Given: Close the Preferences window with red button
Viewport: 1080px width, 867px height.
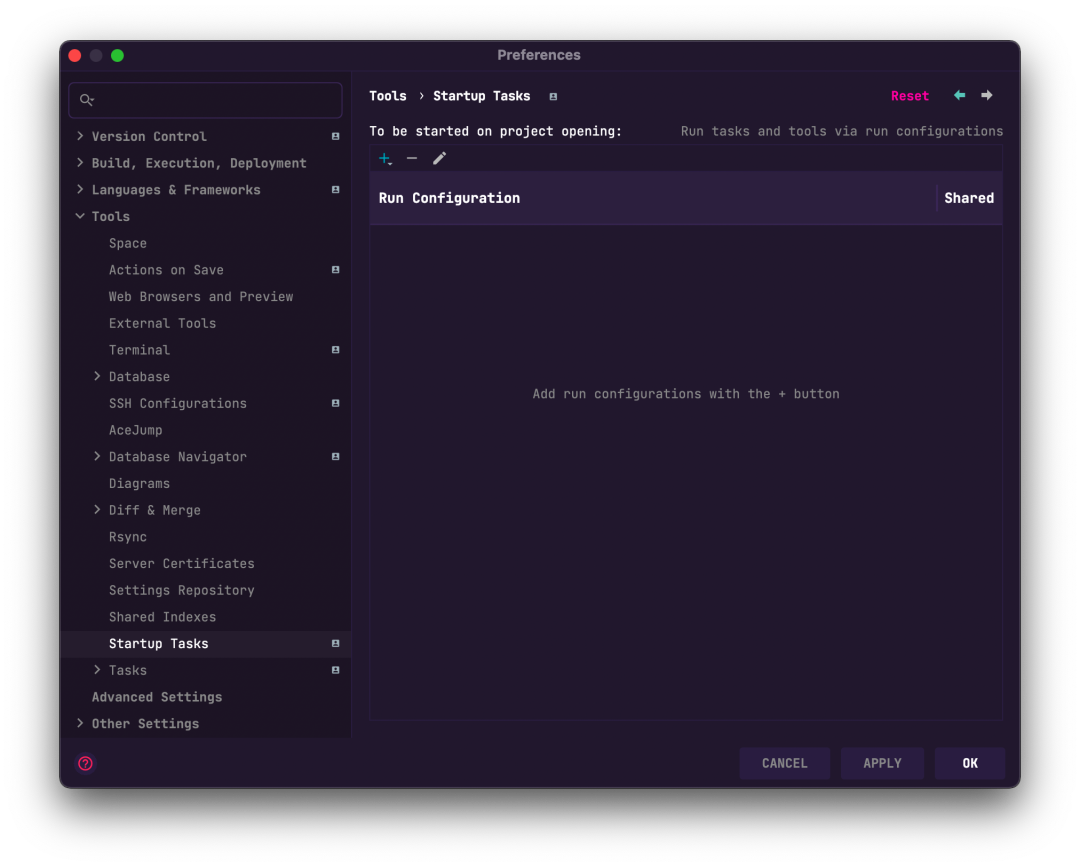Looking at the screenshot, I should [x=75, y=56].
